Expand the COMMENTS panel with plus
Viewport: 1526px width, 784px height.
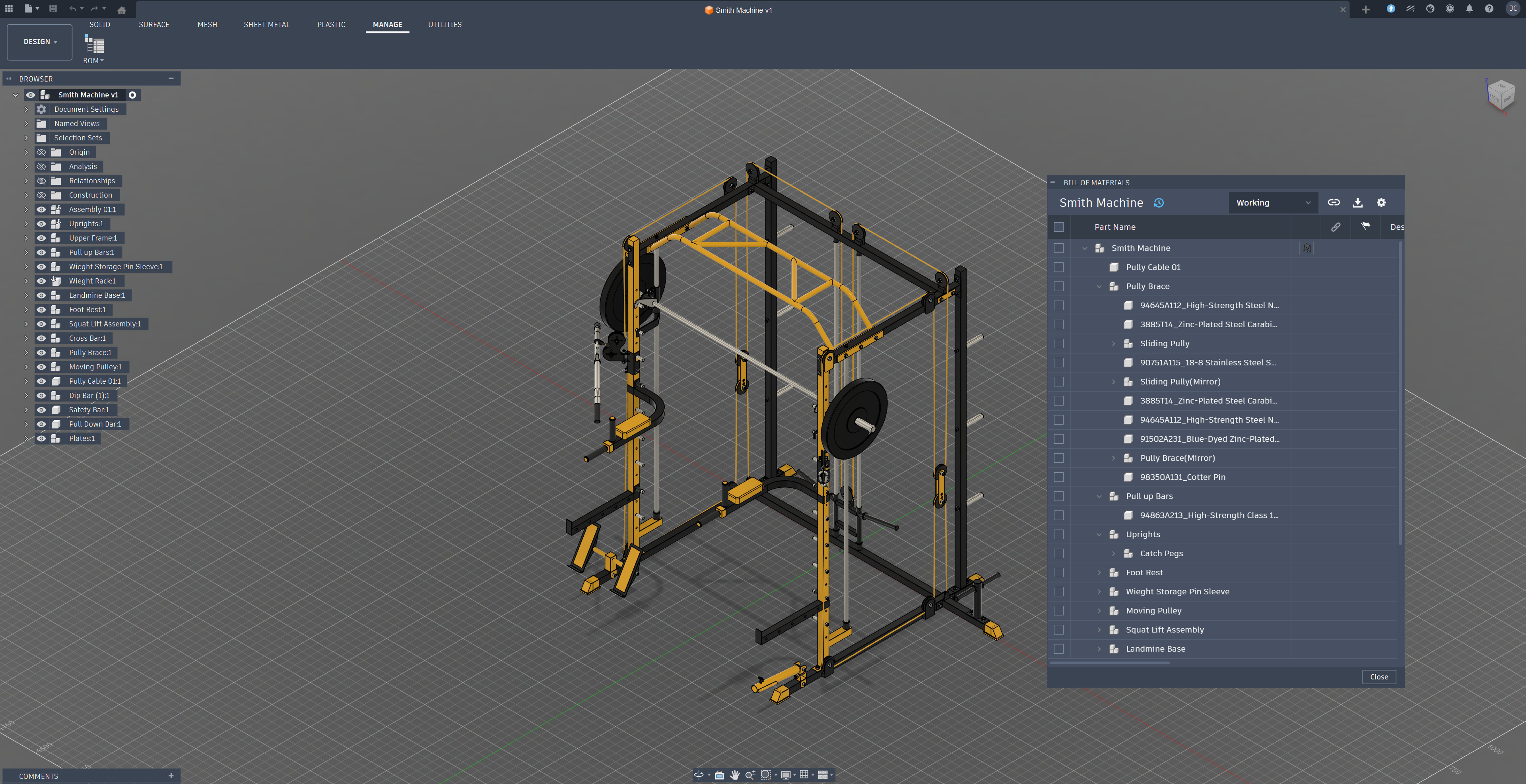click(x=171, y=776)
